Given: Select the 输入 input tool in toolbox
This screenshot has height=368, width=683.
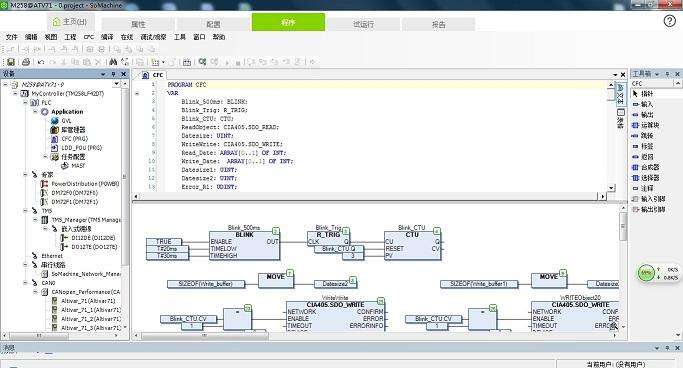Looking at the screenshot, I should pyautogui.click(x=643, y=104).
